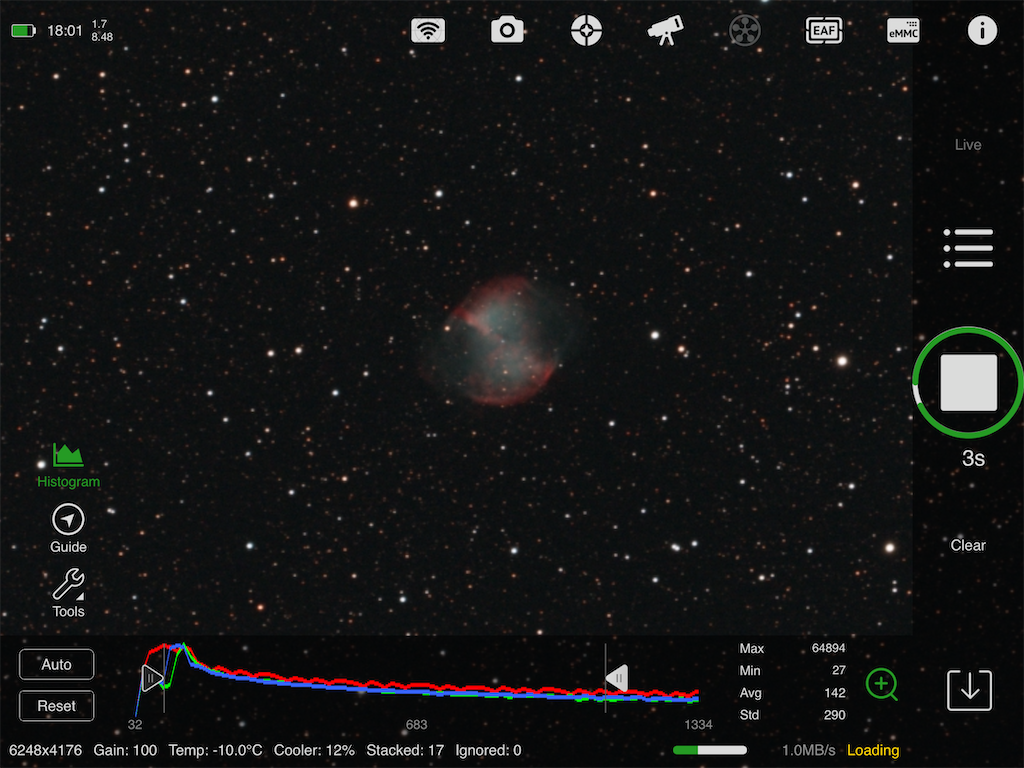Open the filter wheel icon

[745, 31]
